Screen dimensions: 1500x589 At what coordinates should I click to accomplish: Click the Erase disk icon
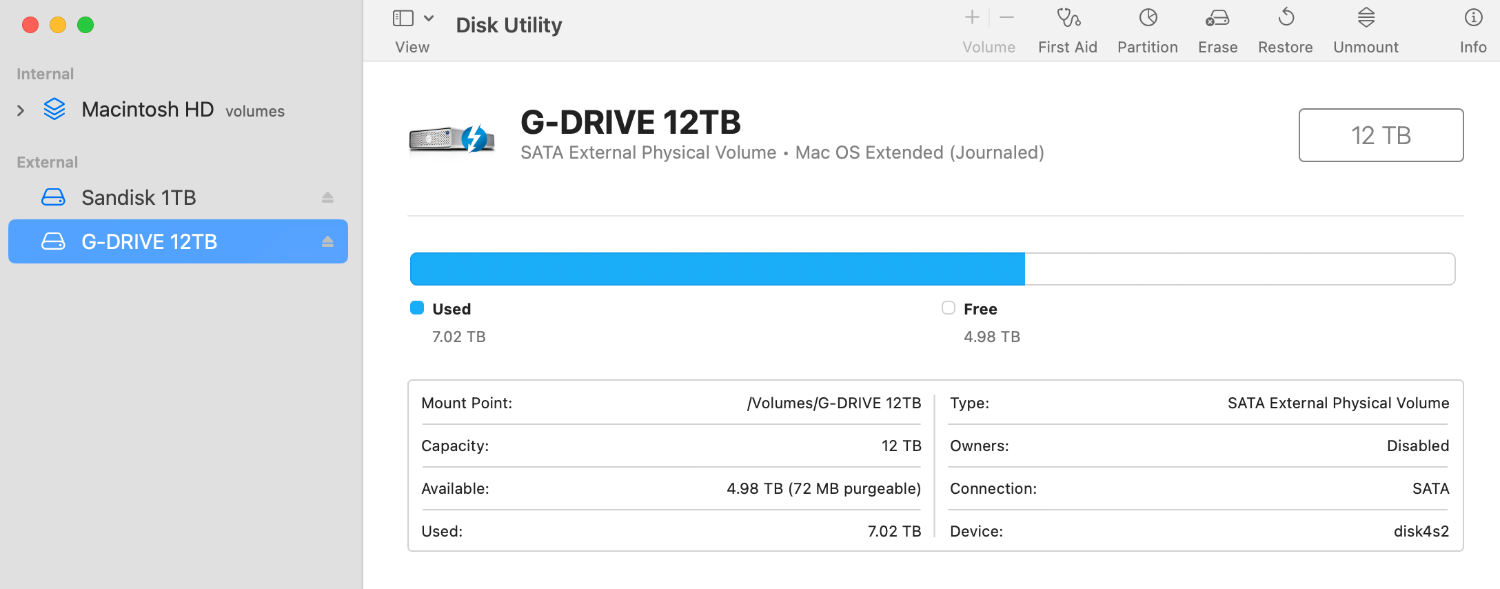tap(1217, 18)
